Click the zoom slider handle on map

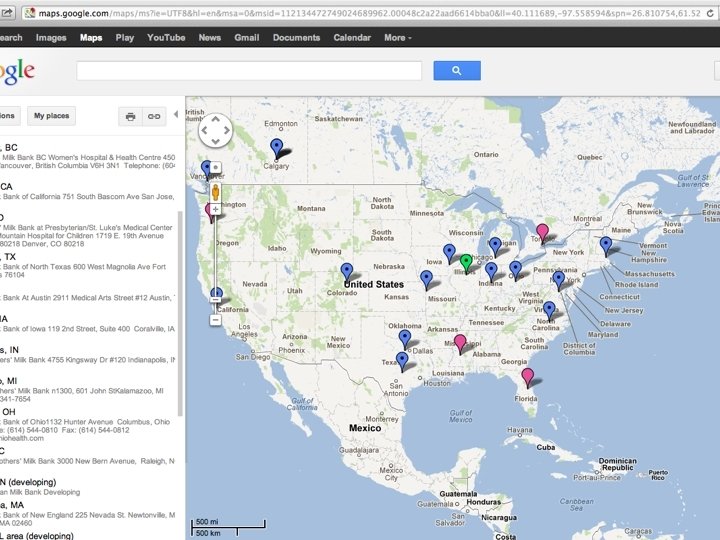[215, 299]
